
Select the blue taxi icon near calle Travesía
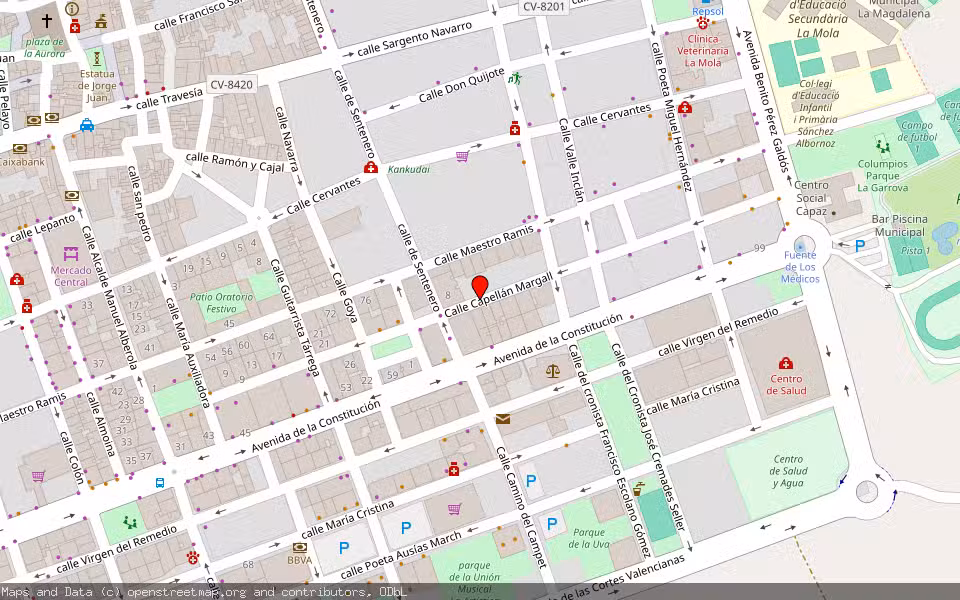87,125
